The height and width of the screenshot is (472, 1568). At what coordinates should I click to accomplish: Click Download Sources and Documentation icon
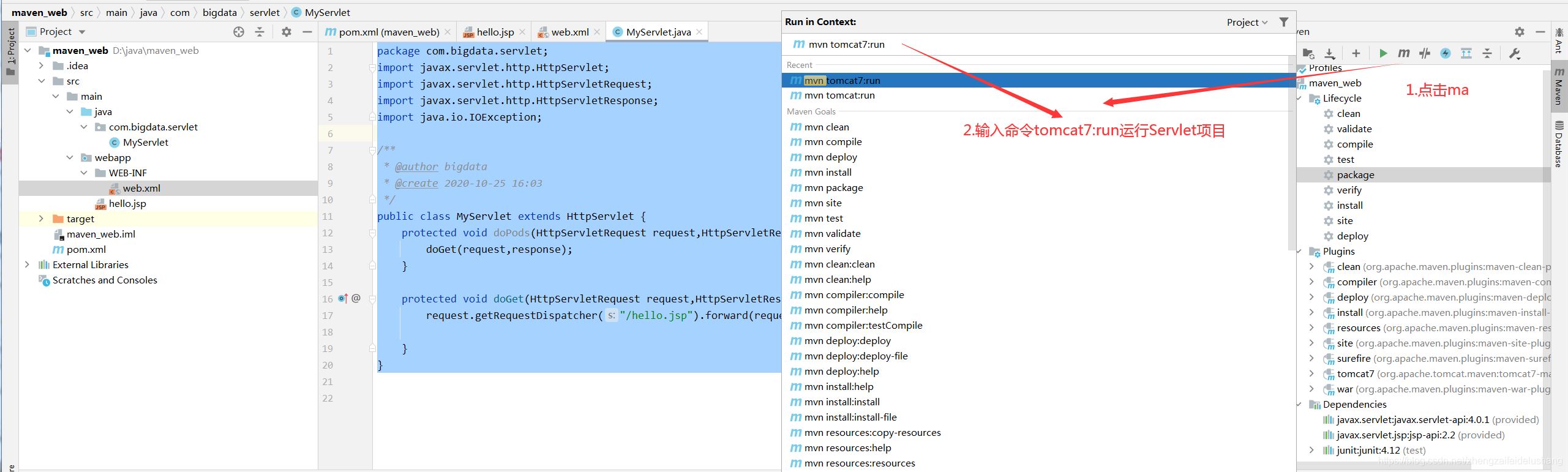[1330, 53]
